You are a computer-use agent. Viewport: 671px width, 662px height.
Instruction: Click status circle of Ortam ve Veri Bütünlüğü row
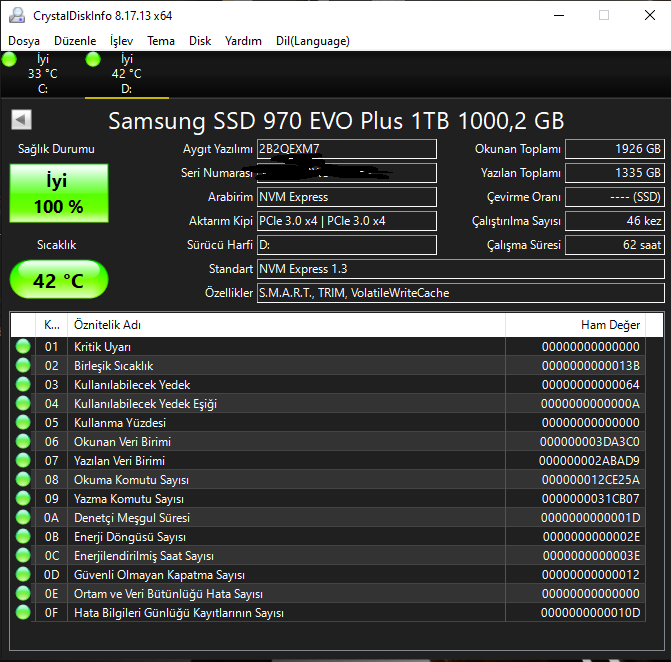click(23, 593)
